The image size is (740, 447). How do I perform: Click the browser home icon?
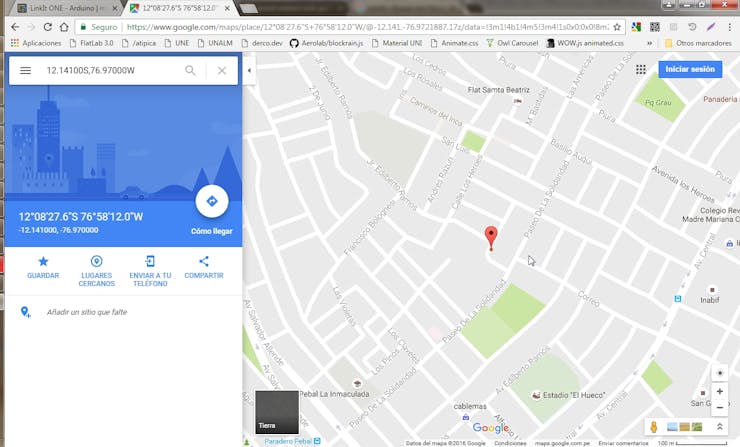pos(64,27)
